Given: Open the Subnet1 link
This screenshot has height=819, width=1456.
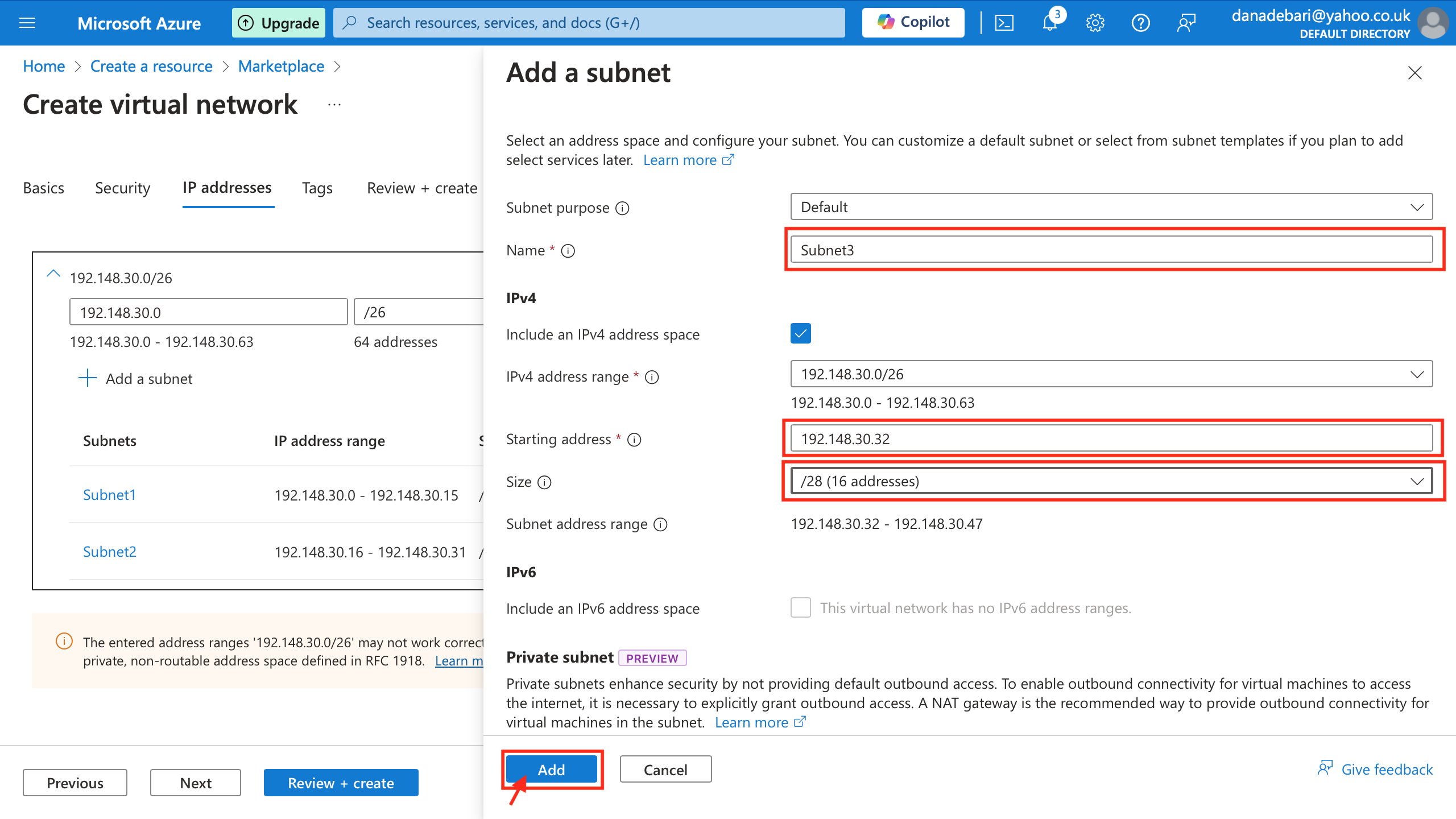Looking at the screenshot, I should pyautogui.click(x=109, y=495).
